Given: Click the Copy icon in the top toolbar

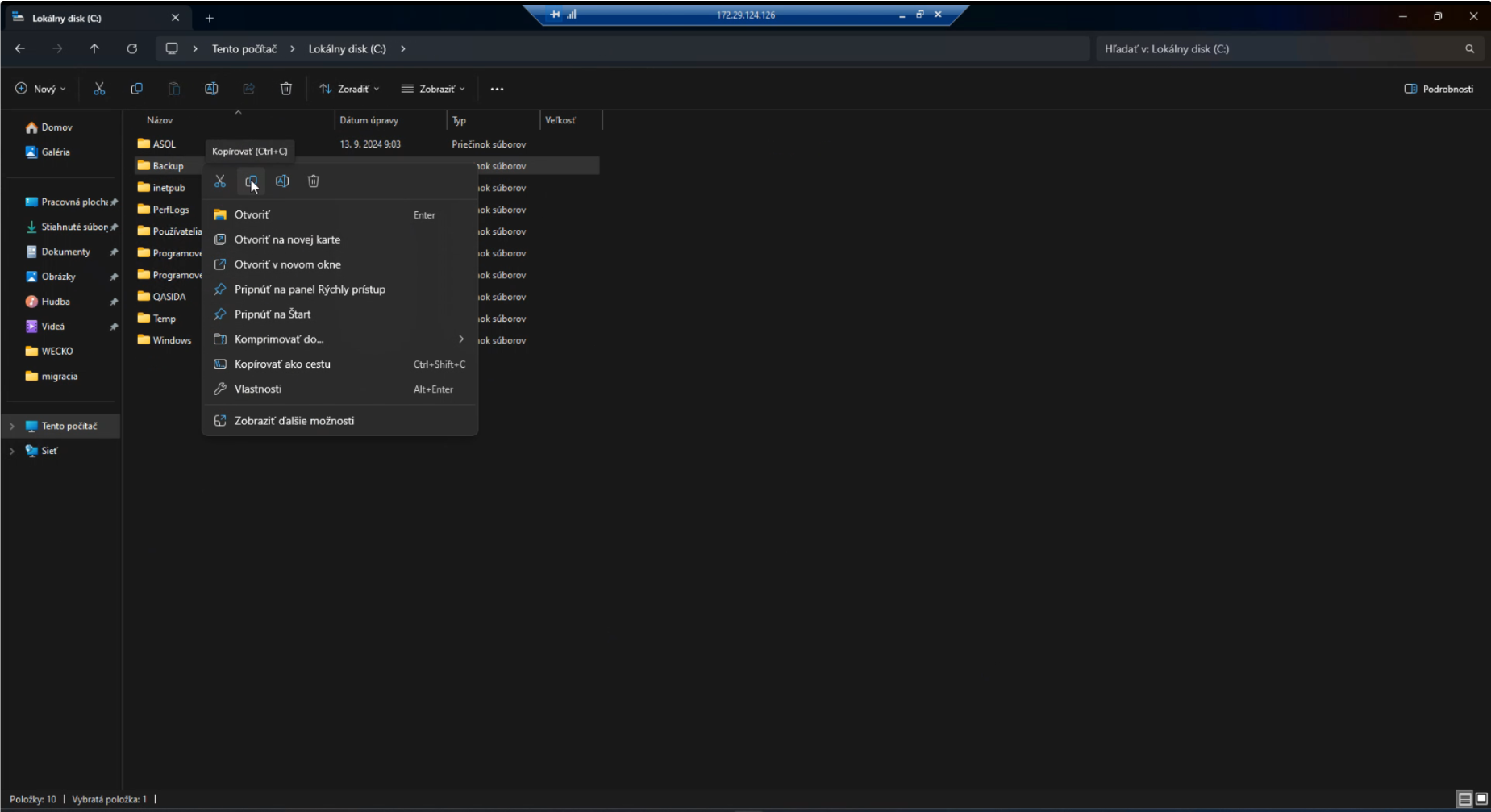Looking at the screenshot, I should click(137, 89).
